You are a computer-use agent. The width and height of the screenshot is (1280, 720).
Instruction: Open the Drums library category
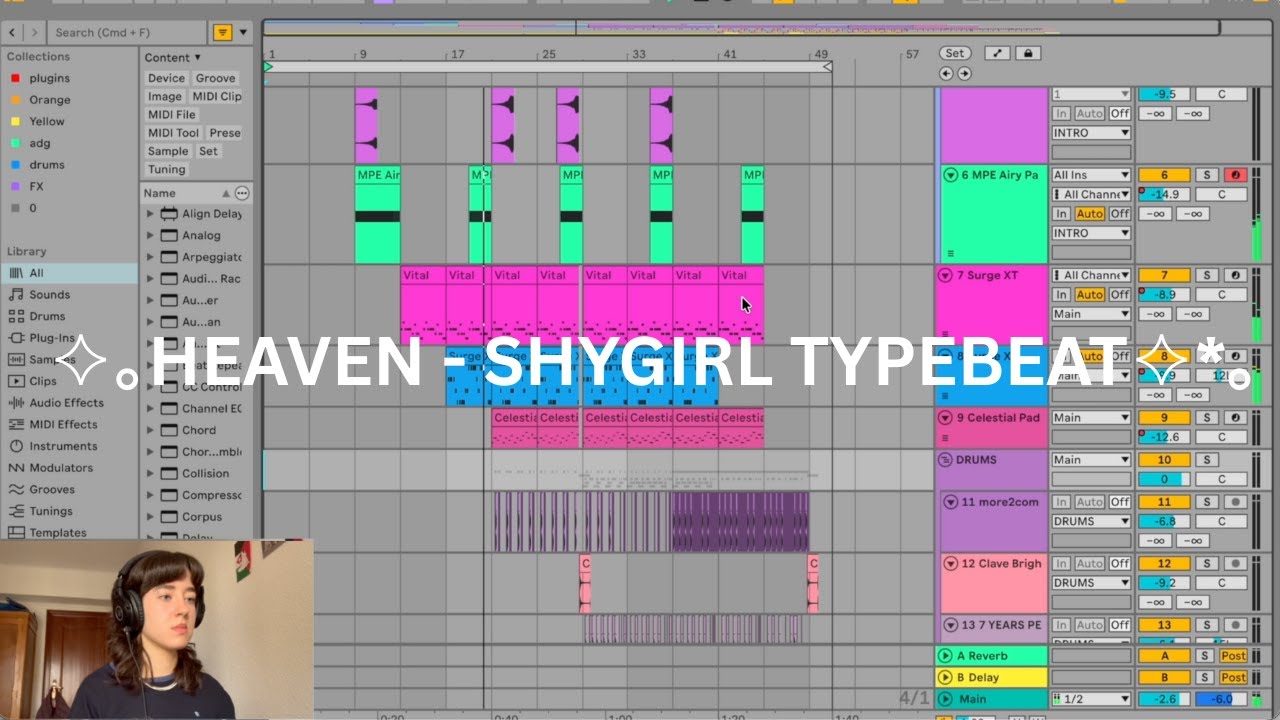point(47,316)
